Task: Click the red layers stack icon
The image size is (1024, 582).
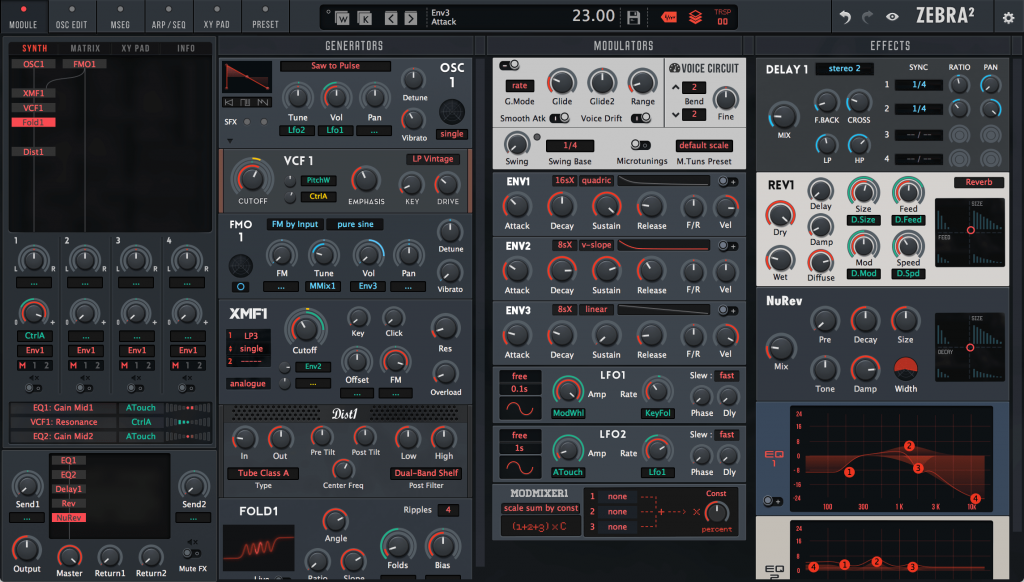Action: [x=696, y=17]
